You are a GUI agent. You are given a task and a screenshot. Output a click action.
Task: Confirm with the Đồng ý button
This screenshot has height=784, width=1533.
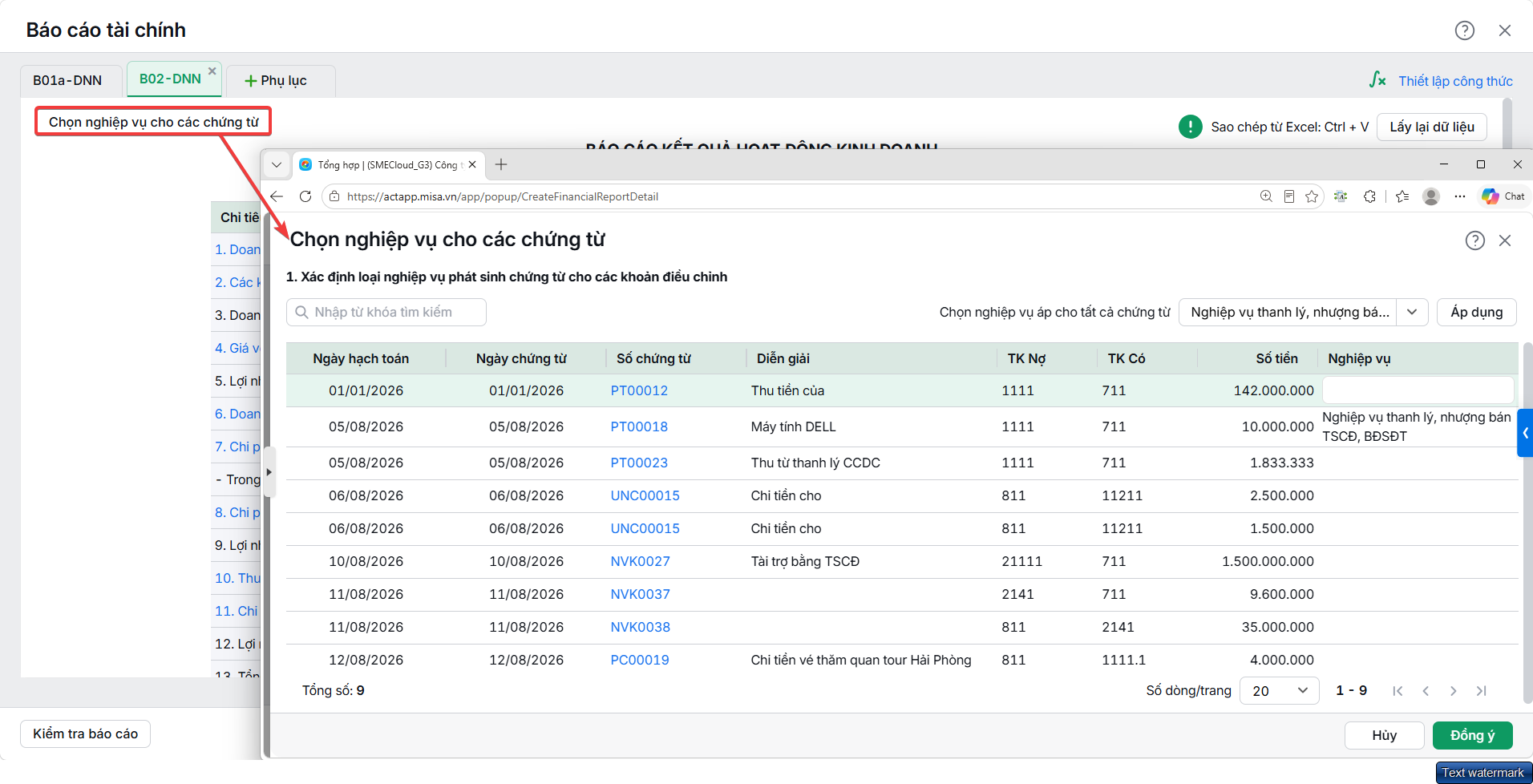[x=1472, y=735]
